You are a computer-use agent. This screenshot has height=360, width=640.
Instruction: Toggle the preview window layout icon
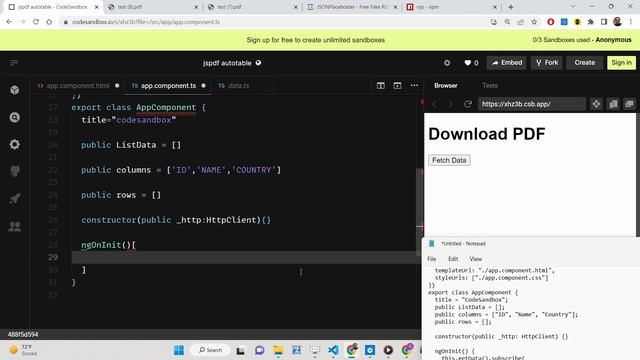click(x=397, y=85)
